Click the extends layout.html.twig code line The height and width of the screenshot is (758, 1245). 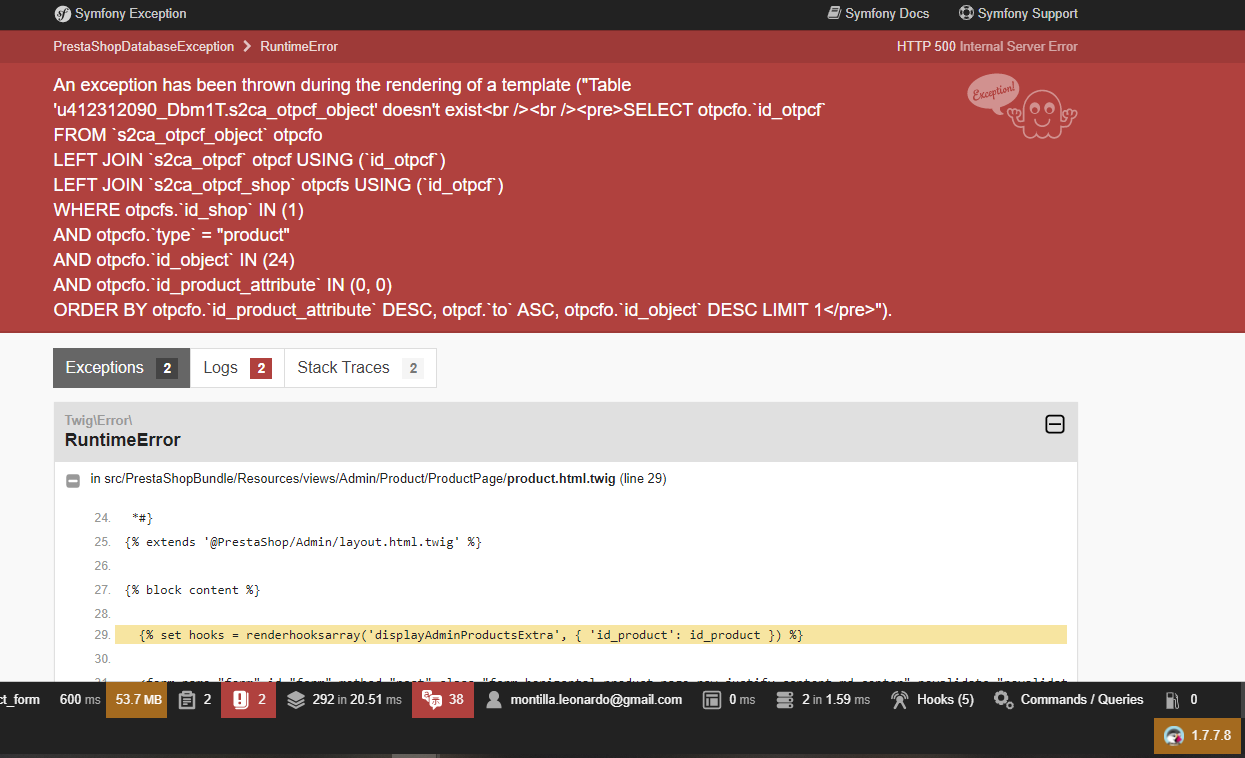click(x=304, y=542)
